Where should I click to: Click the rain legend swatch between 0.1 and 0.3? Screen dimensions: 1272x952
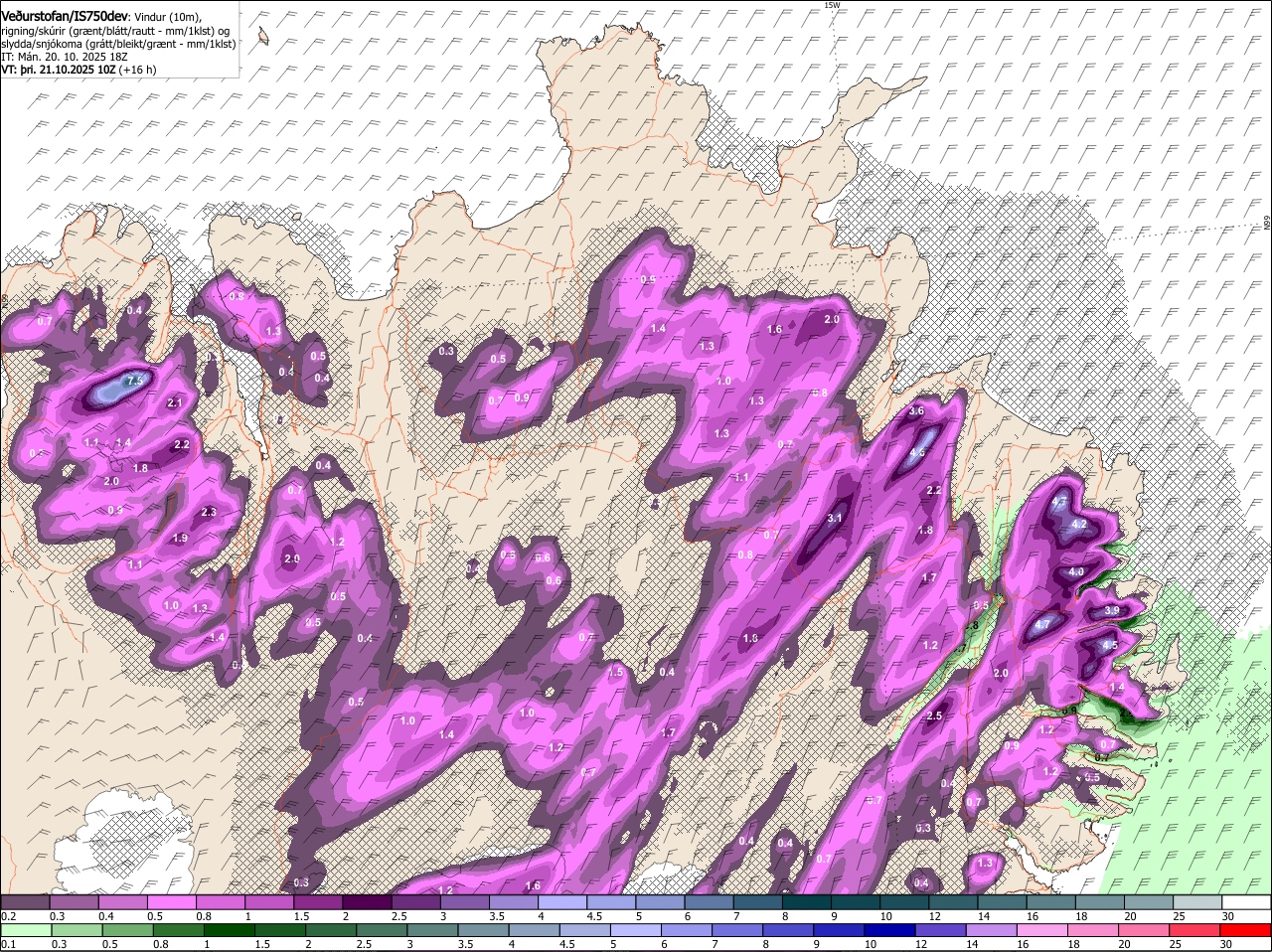pyautogui.click(x=26, y=930)
